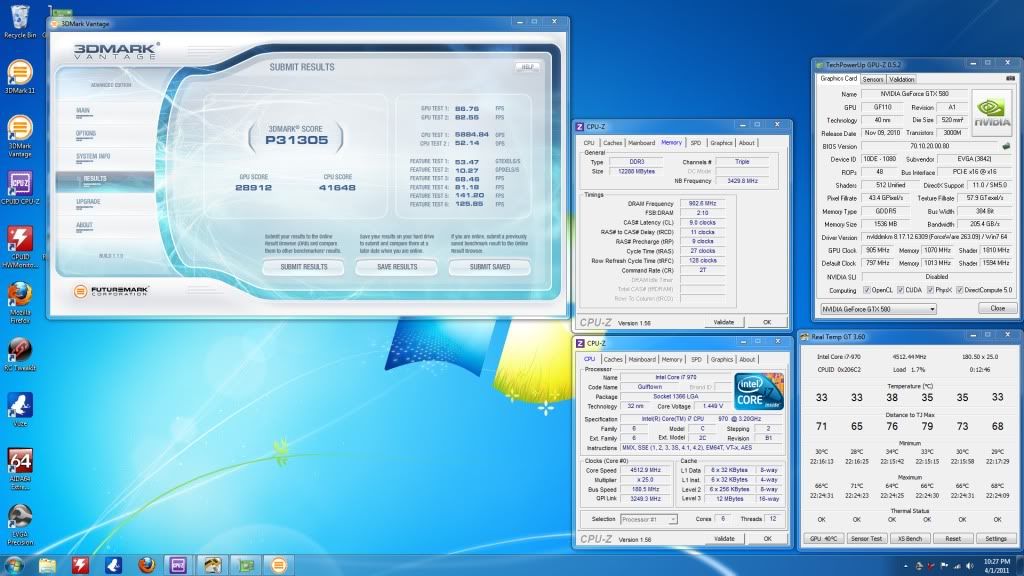The width and height of the screenshot is (1024, 576).
Task: Click the Help button in 3DMark Vantage
Action: [527, 67]
